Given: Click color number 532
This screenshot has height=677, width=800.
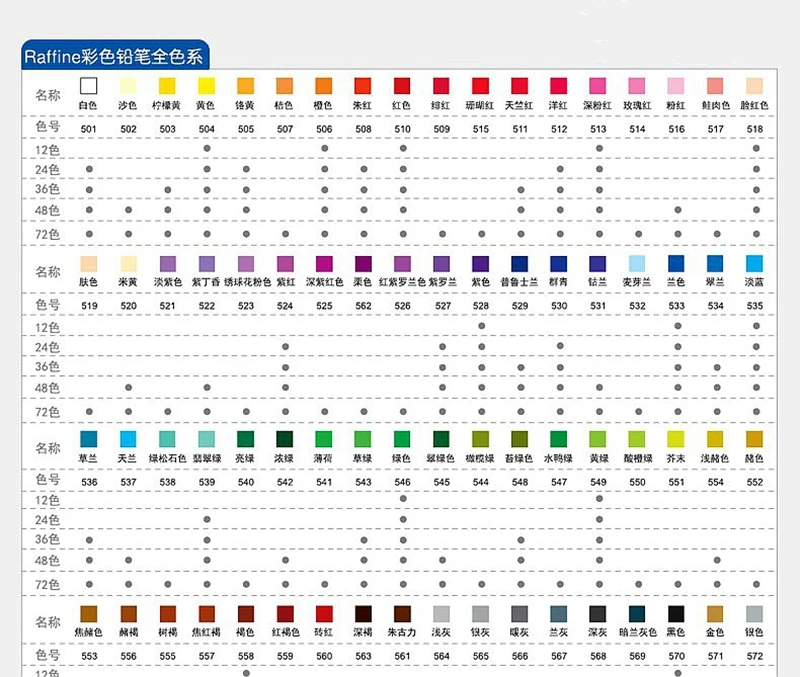Looking at the screenshot, I should click(637, 306).
